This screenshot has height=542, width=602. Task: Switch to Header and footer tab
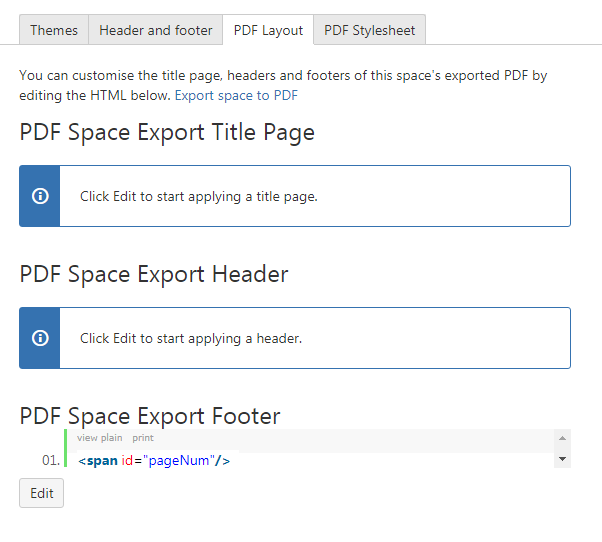[x=155, y=30]
